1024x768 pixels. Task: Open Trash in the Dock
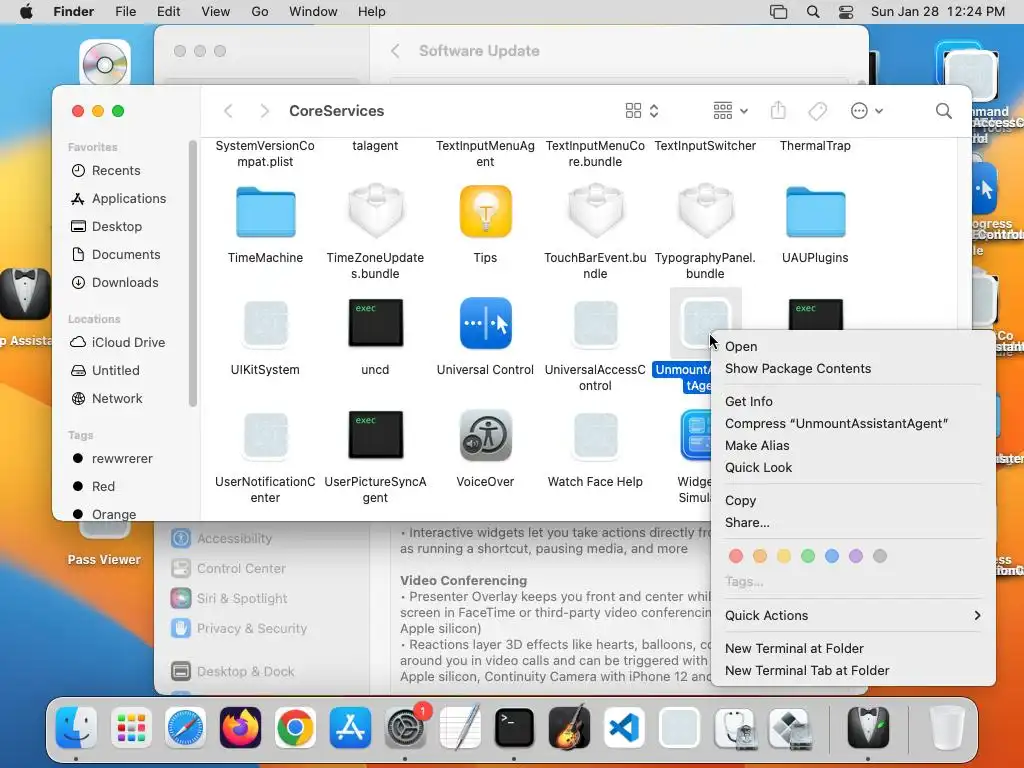[946, 727]
